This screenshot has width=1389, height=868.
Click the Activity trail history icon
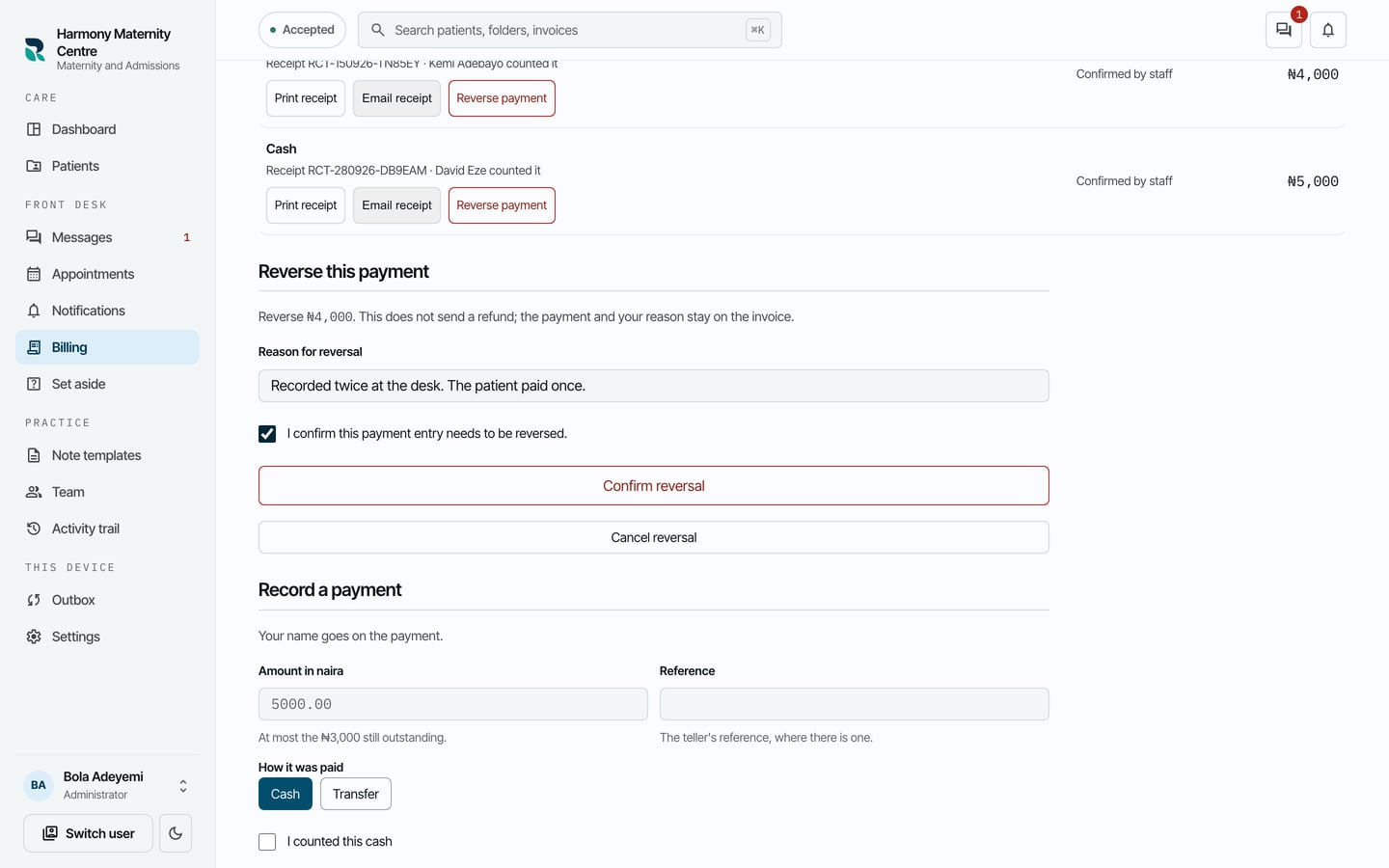34,529
